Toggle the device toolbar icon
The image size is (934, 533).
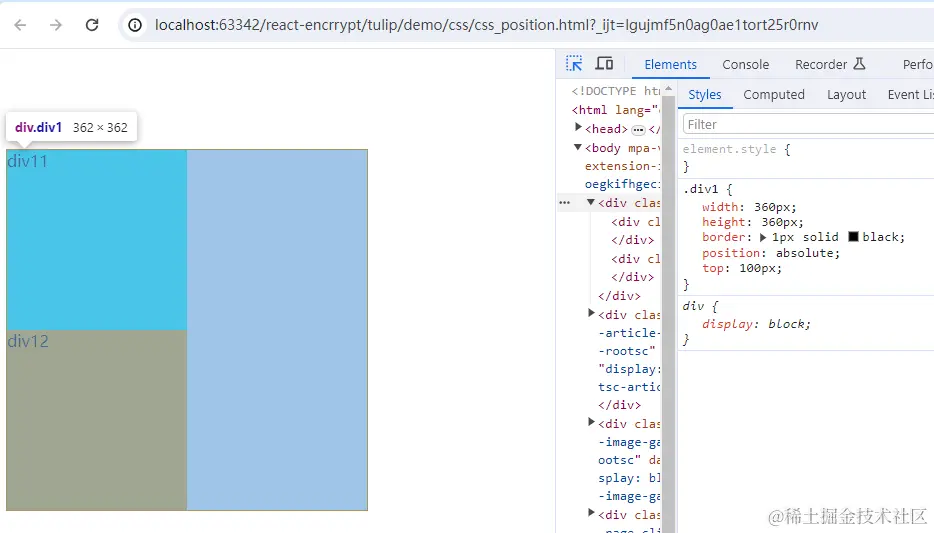[605, 64]
